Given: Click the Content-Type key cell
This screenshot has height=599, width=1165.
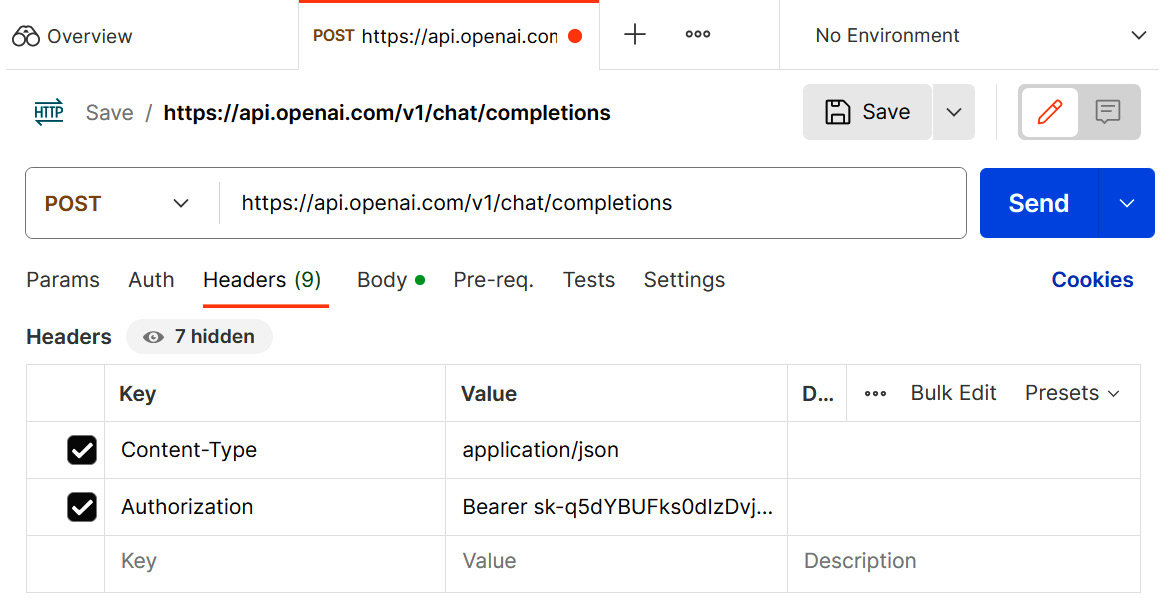Looking at the screenshot, I should pos(275,450).
